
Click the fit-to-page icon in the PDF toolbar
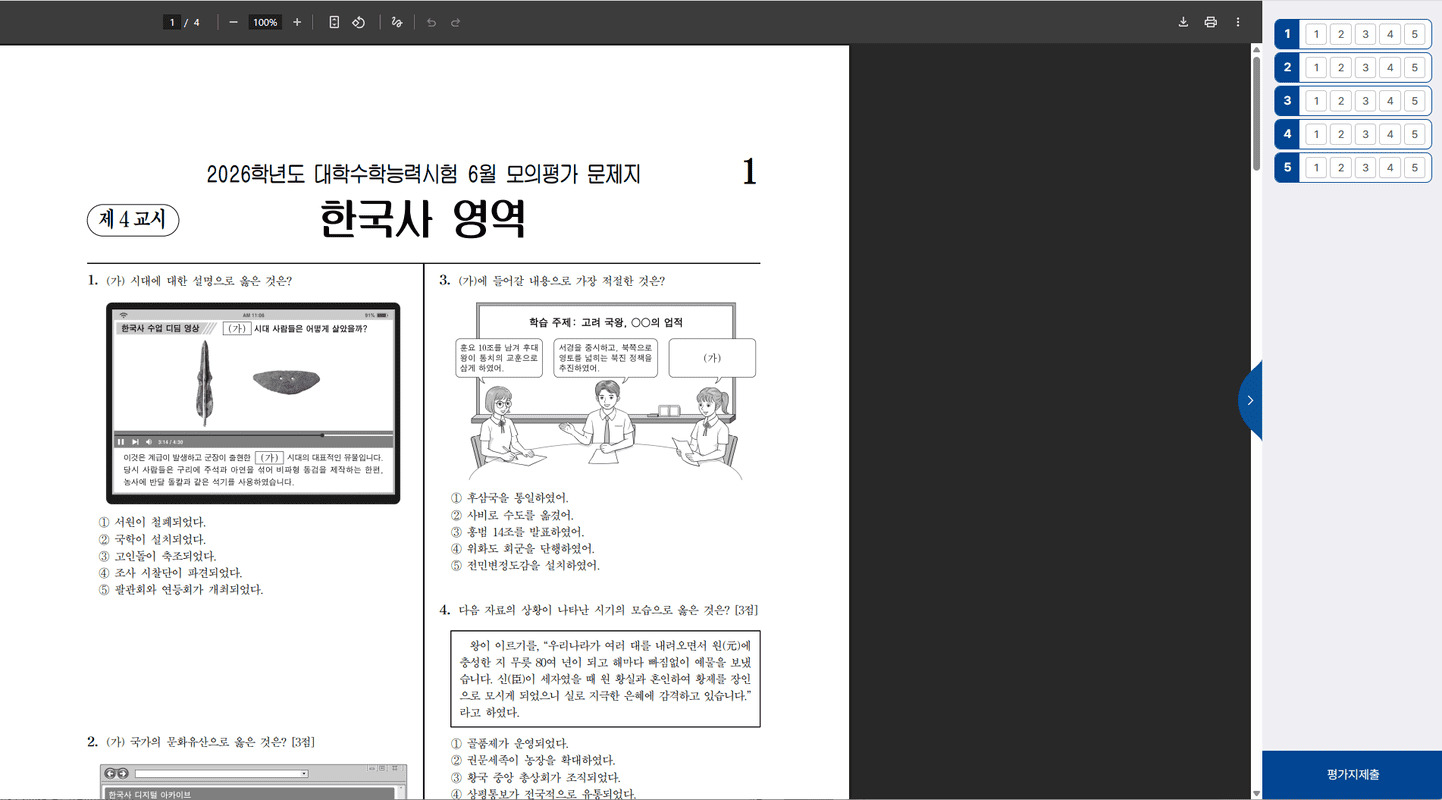334,22
